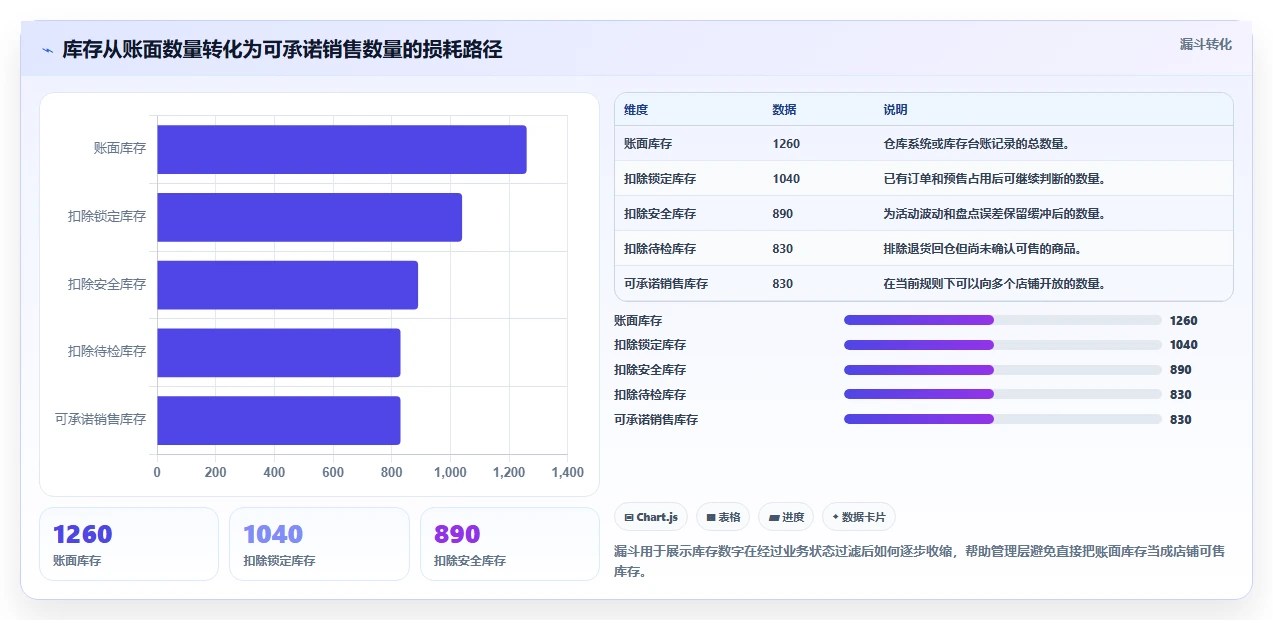Viewport: 1273px width, 620px height.
Task: Select the description 仓库系统或库存台账记录的总数量。
Action: point(977,144)
